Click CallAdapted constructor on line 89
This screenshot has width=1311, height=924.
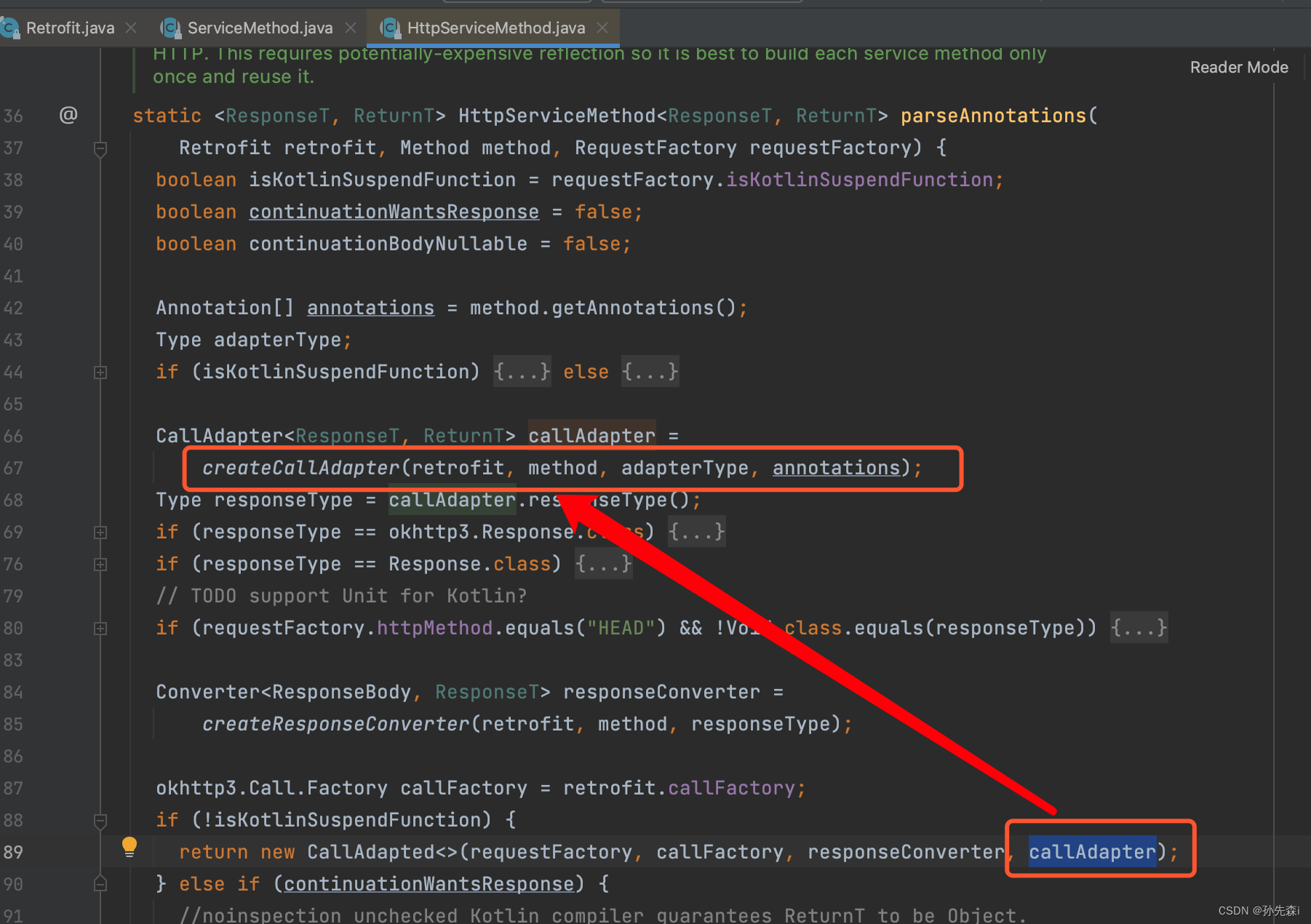coord(370,852)
